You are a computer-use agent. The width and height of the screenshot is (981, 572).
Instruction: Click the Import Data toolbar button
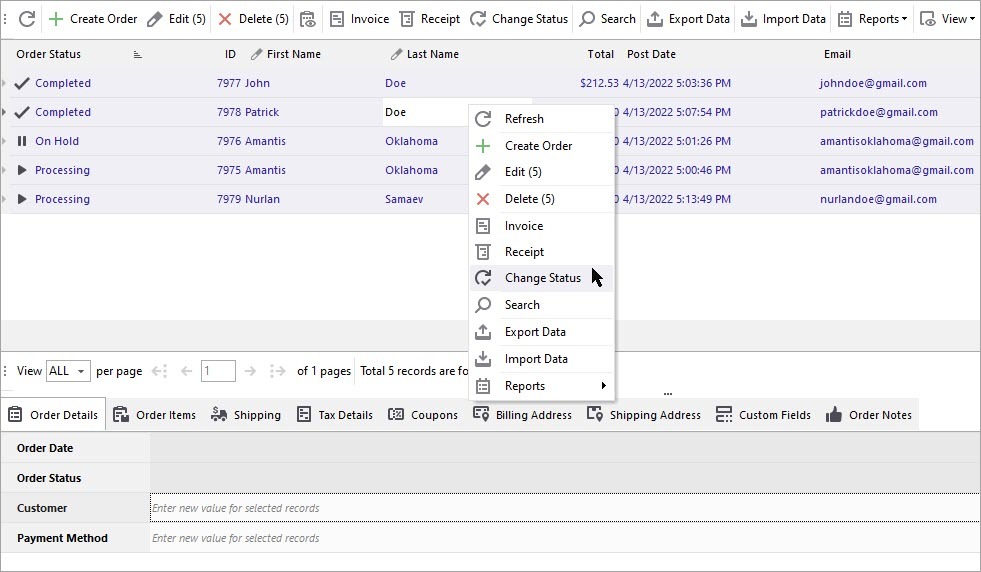click(784, 19)
